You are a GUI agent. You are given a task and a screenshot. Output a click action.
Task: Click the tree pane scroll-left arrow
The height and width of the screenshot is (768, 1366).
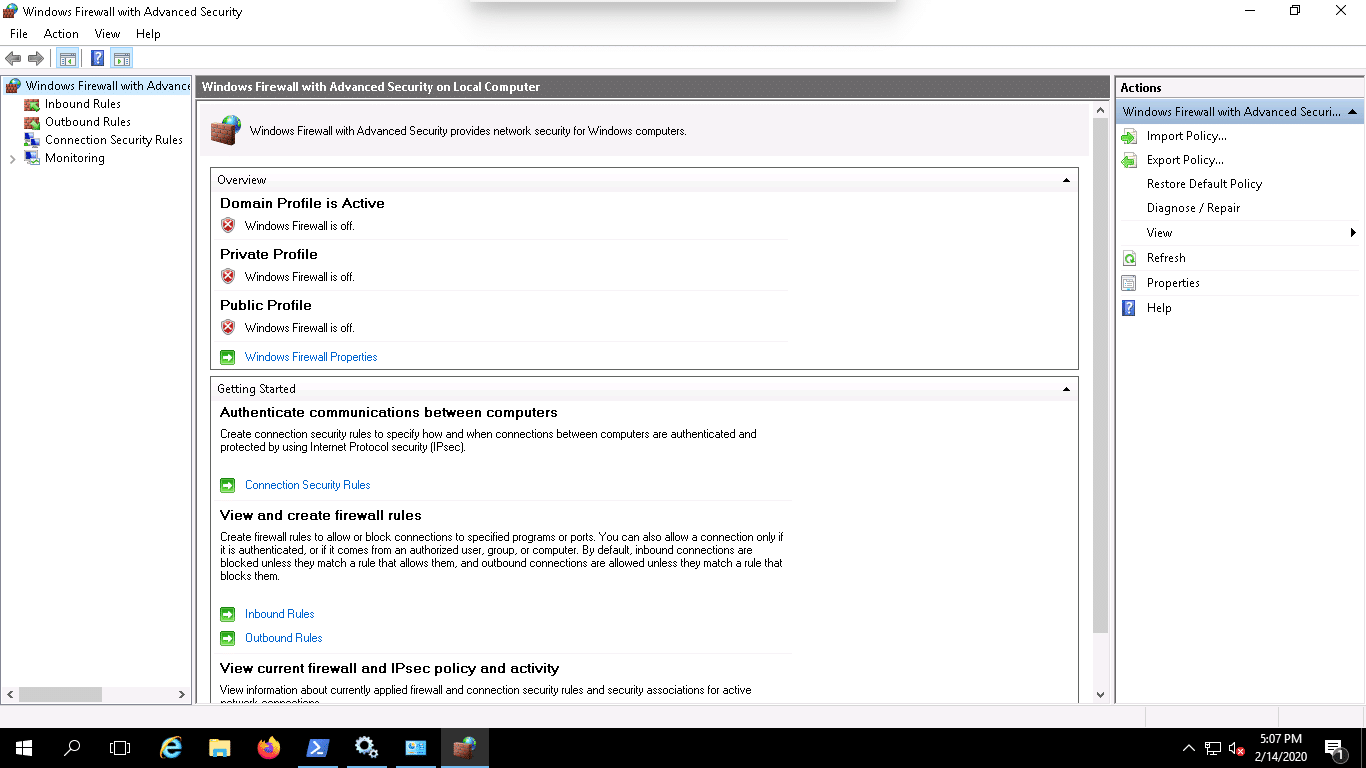pos(11,694)
